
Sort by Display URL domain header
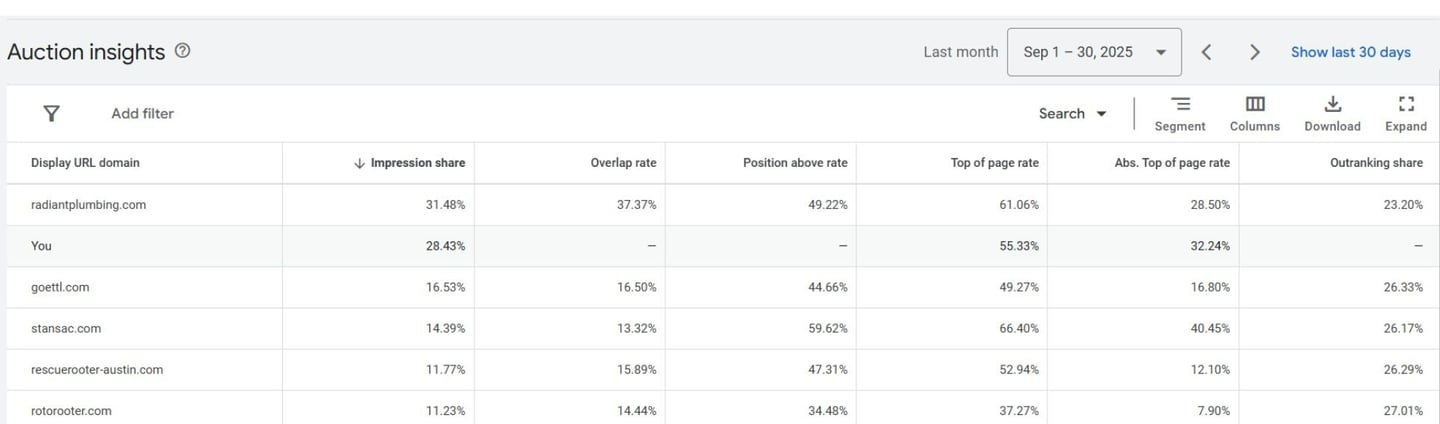pos(85,163)
